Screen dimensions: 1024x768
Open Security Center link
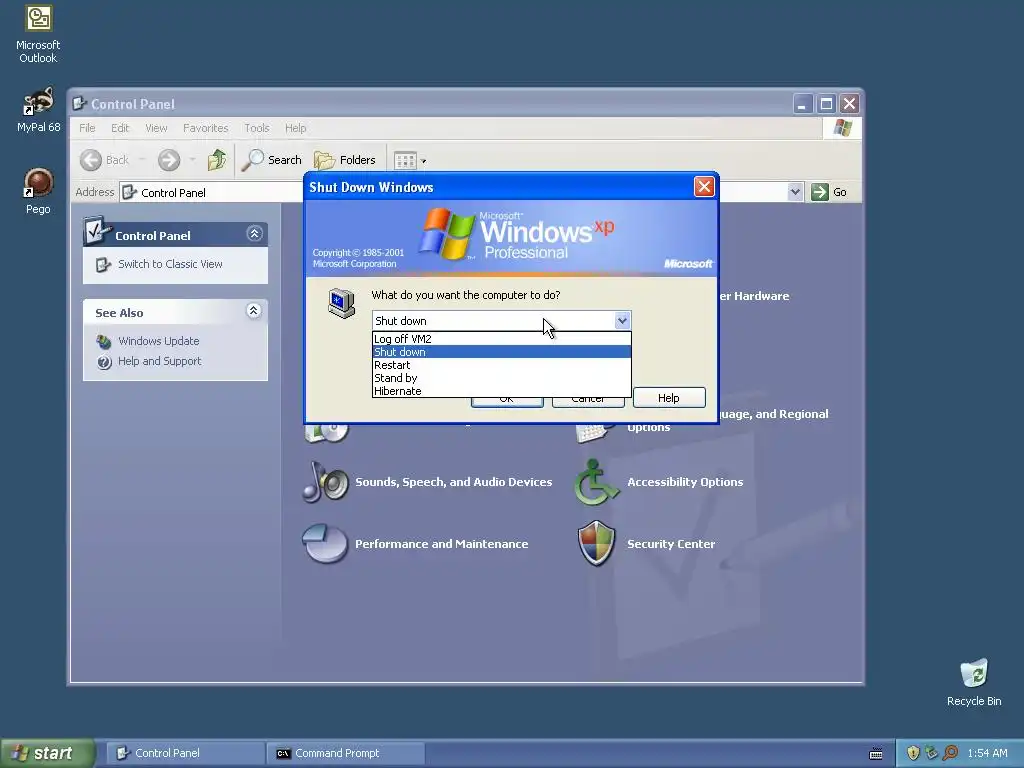point(671,544)
